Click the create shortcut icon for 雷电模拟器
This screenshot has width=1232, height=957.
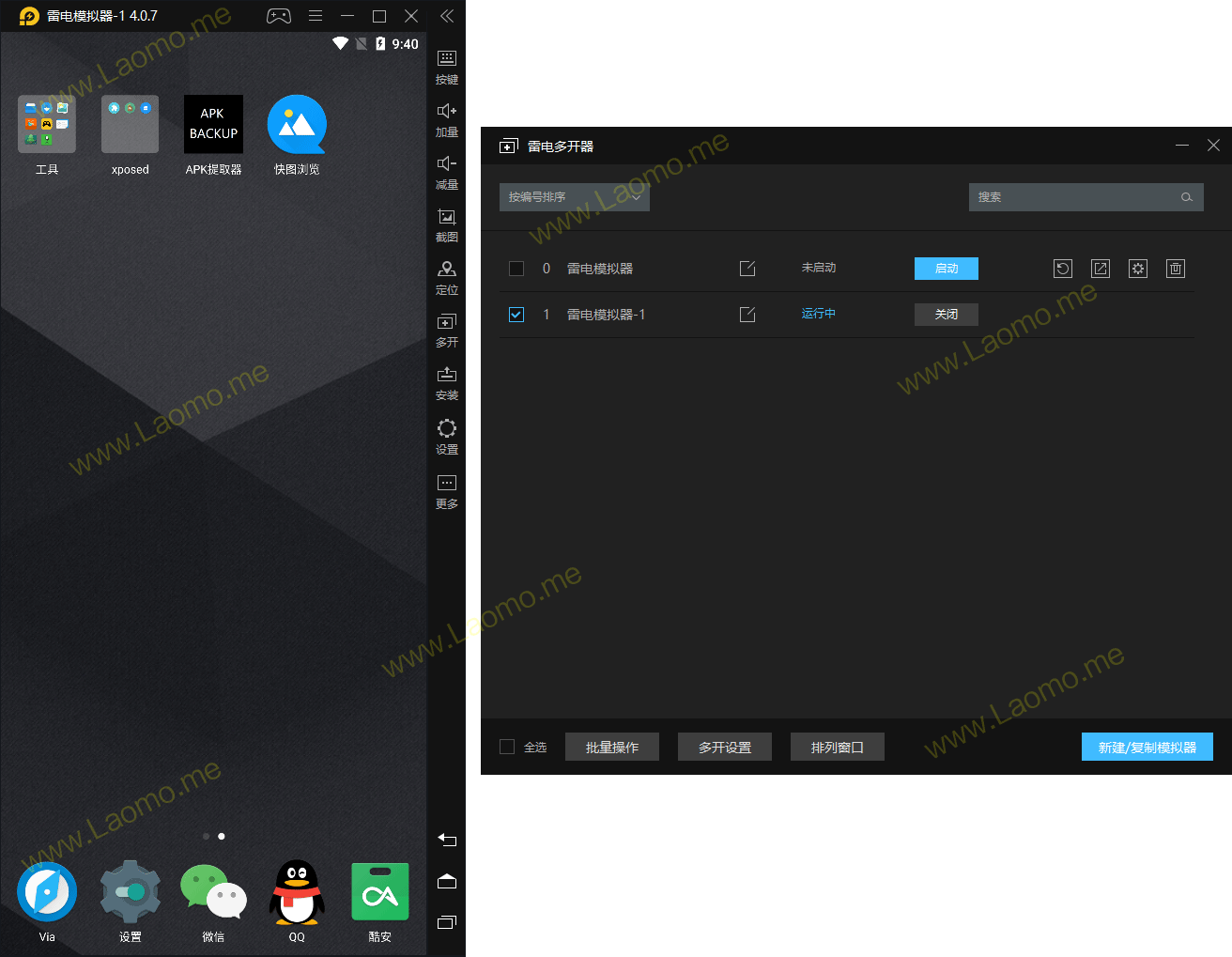tap(1101, 269)
